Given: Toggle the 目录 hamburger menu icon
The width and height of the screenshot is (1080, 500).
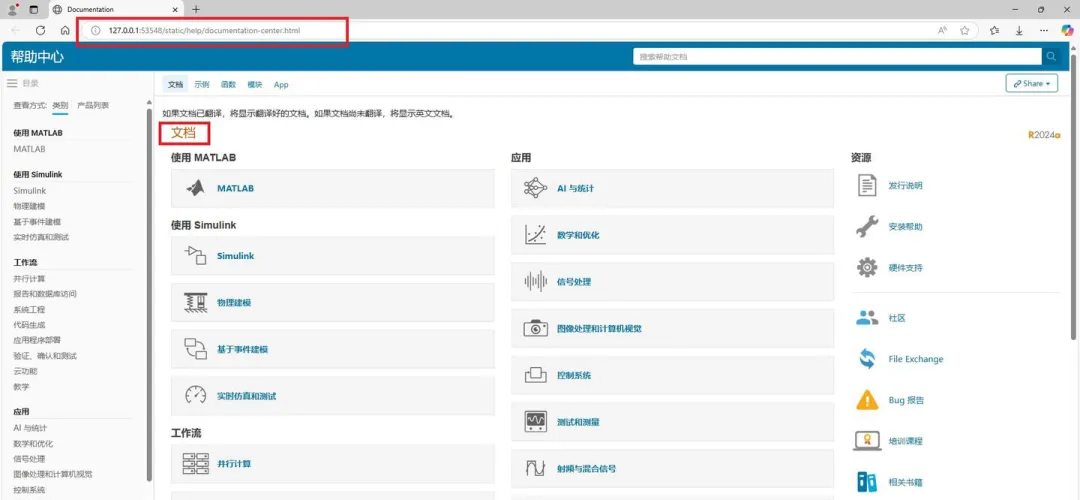Looking at the screenshot, I should (x=12, y=83).
